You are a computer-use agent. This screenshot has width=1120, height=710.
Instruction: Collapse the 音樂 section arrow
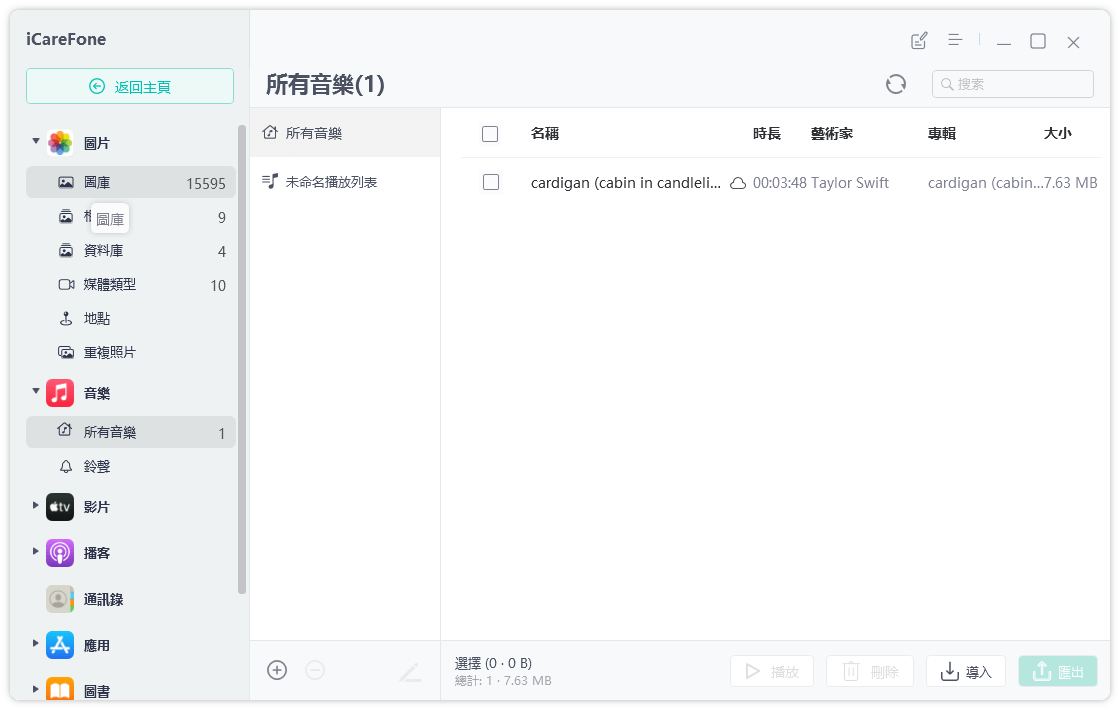pyautogui.click(x=36, y=391)
